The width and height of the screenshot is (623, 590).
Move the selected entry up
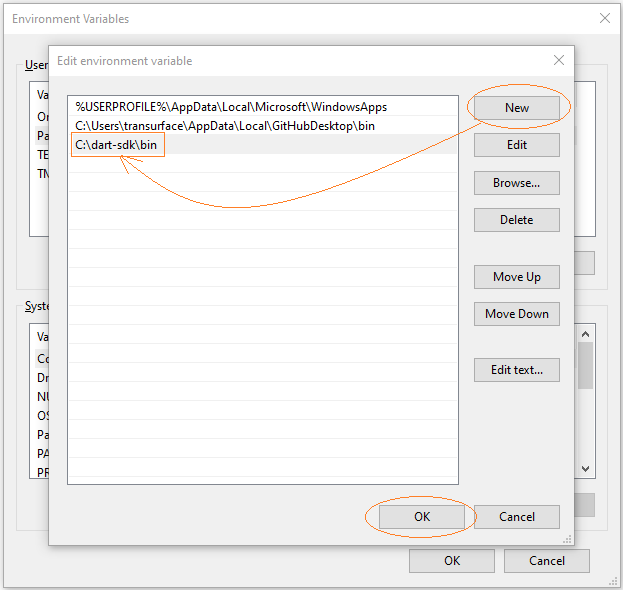(517, 277)
